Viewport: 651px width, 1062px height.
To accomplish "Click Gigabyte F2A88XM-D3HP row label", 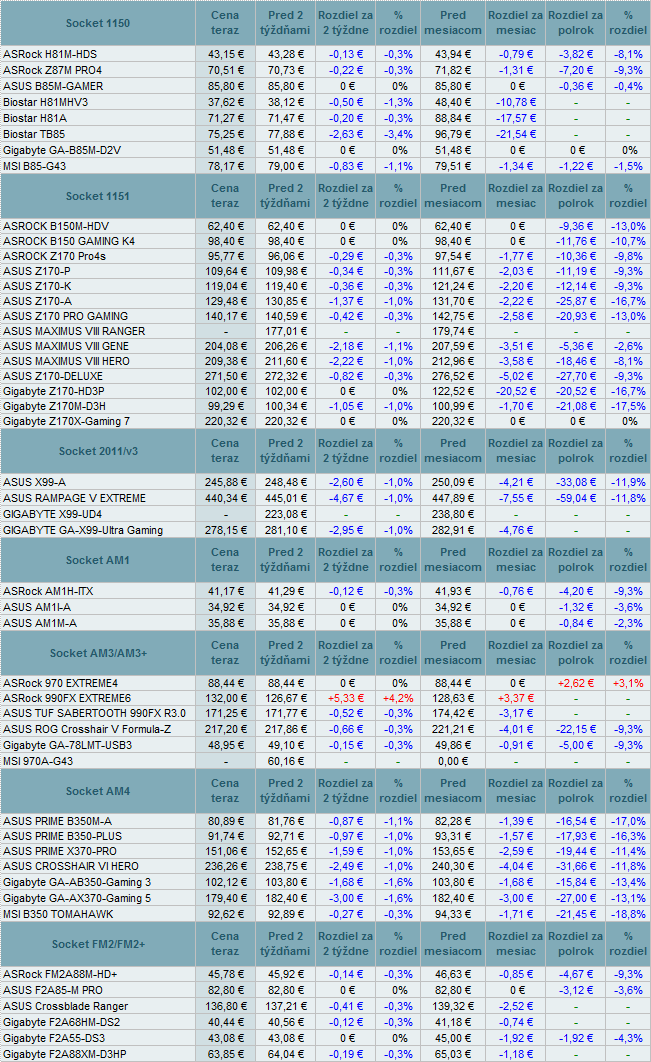I will [64, 1055].
